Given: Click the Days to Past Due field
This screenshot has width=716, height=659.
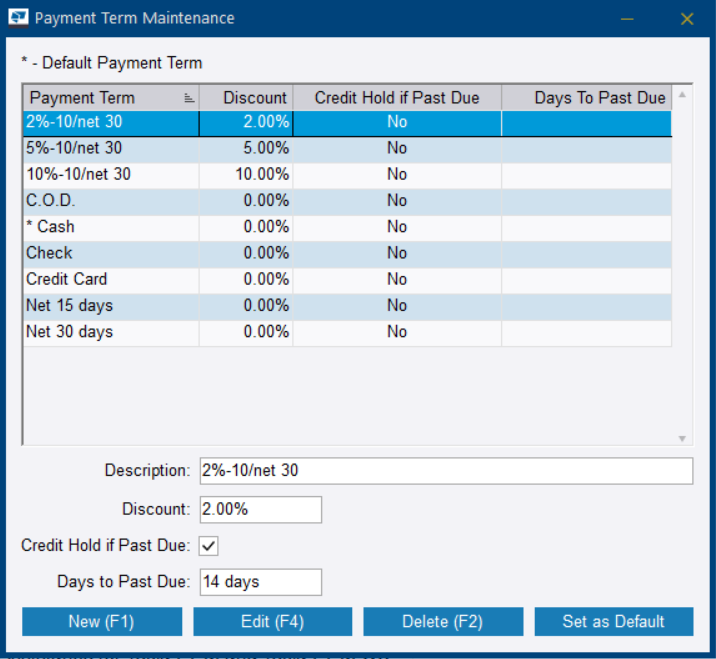Looking at the screenshot, I should point(261,582).
